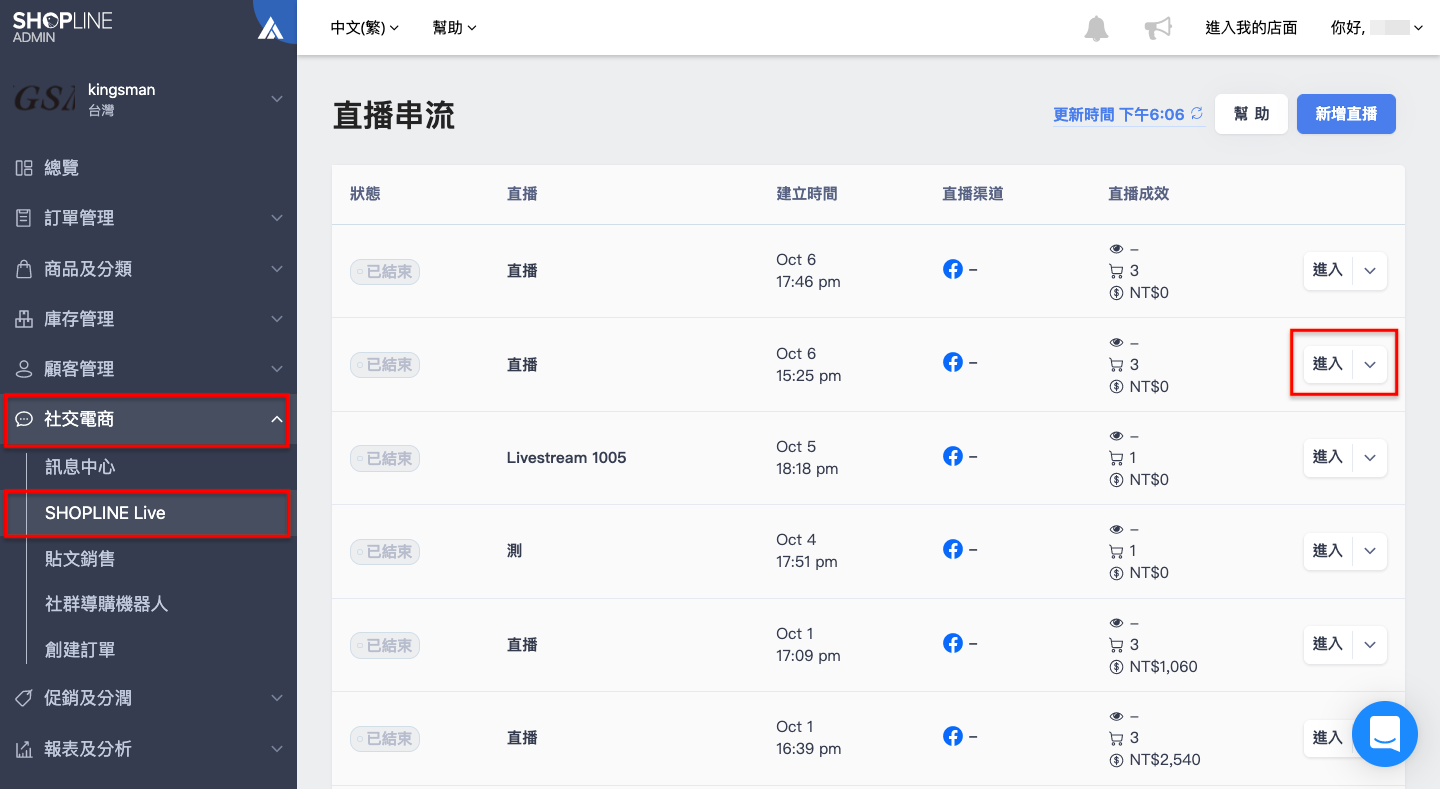Open the blue chat support bubble
This screenshot has height=789, width=1440.
click(x=1385, y=734)
